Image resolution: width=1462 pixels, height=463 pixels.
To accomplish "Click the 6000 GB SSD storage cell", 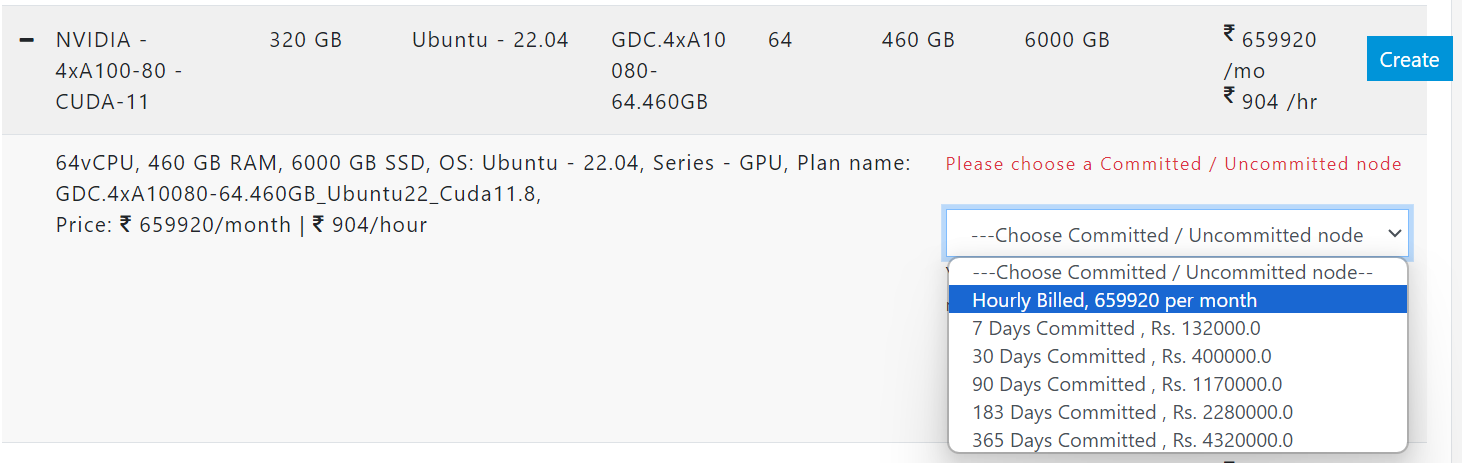I will 1067,40.
